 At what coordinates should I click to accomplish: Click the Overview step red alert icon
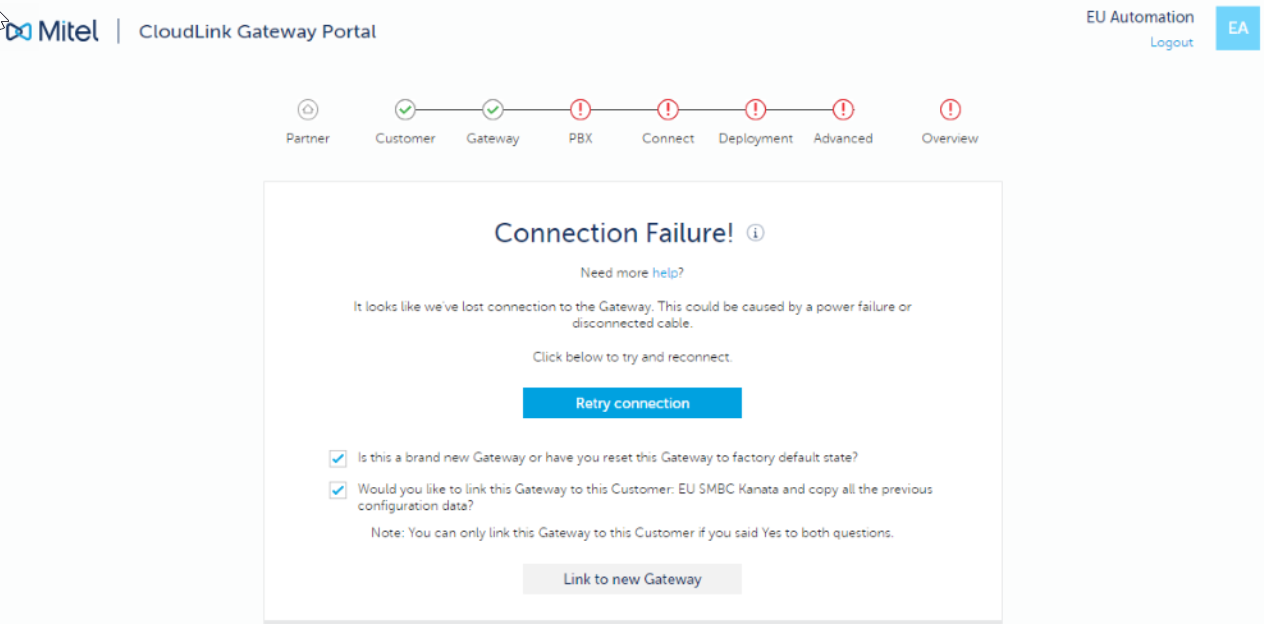tap(950, 110)
